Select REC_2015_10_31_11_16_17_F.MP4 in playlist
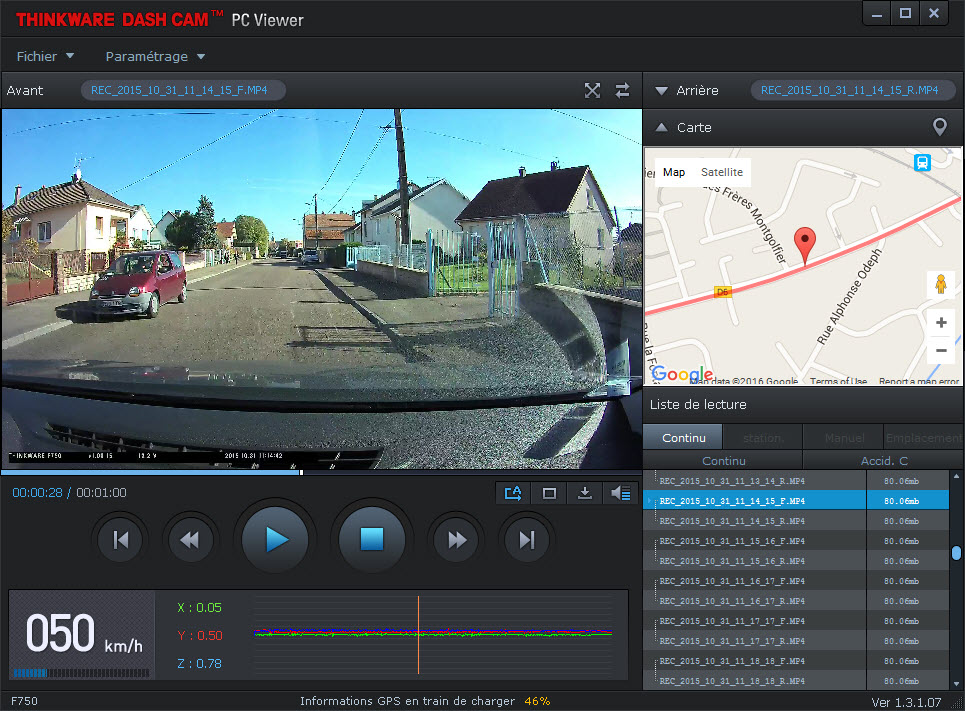Image resolution: width=965 pixels, height=711 pixels. 796,581
